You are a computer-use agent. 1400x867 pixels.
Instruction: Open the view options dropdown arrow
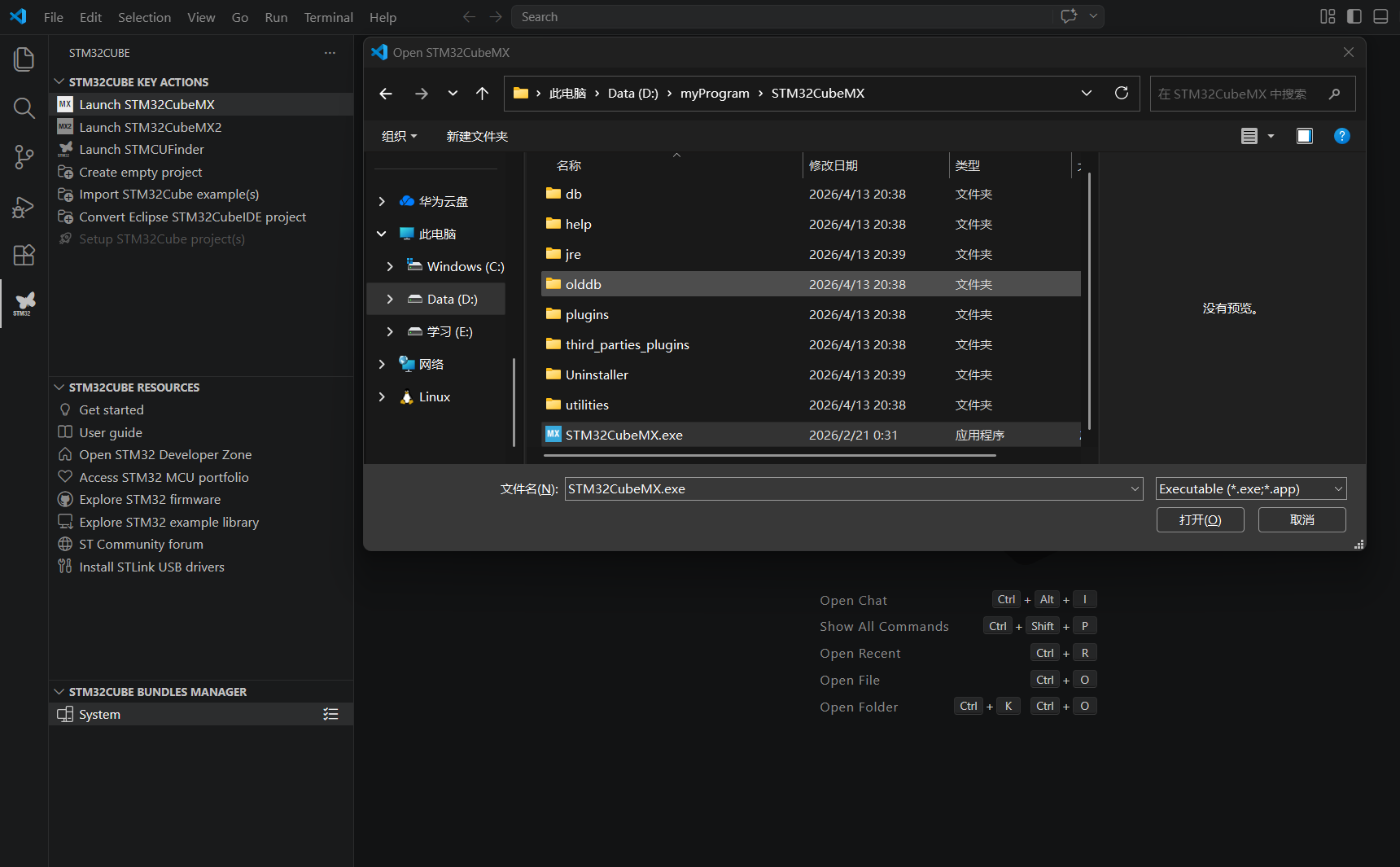pos(1271,136)
